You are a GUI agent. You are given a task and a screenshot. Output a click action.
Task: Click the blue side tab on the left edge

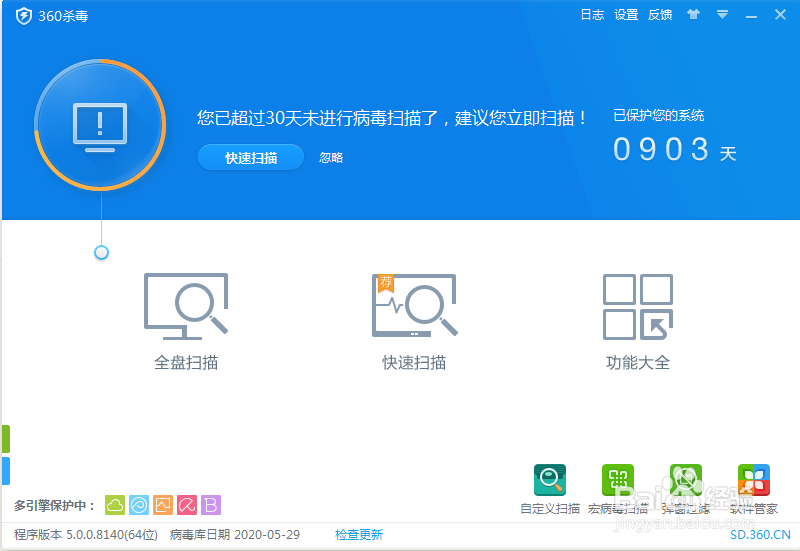[x=6, y=471]
